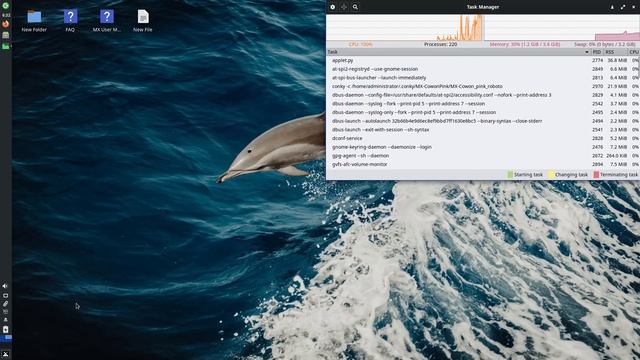The width and height of the screenshot is (640, 360).
Task: Click the green logout icon atop the panel
Action: (x=6, y=6)
